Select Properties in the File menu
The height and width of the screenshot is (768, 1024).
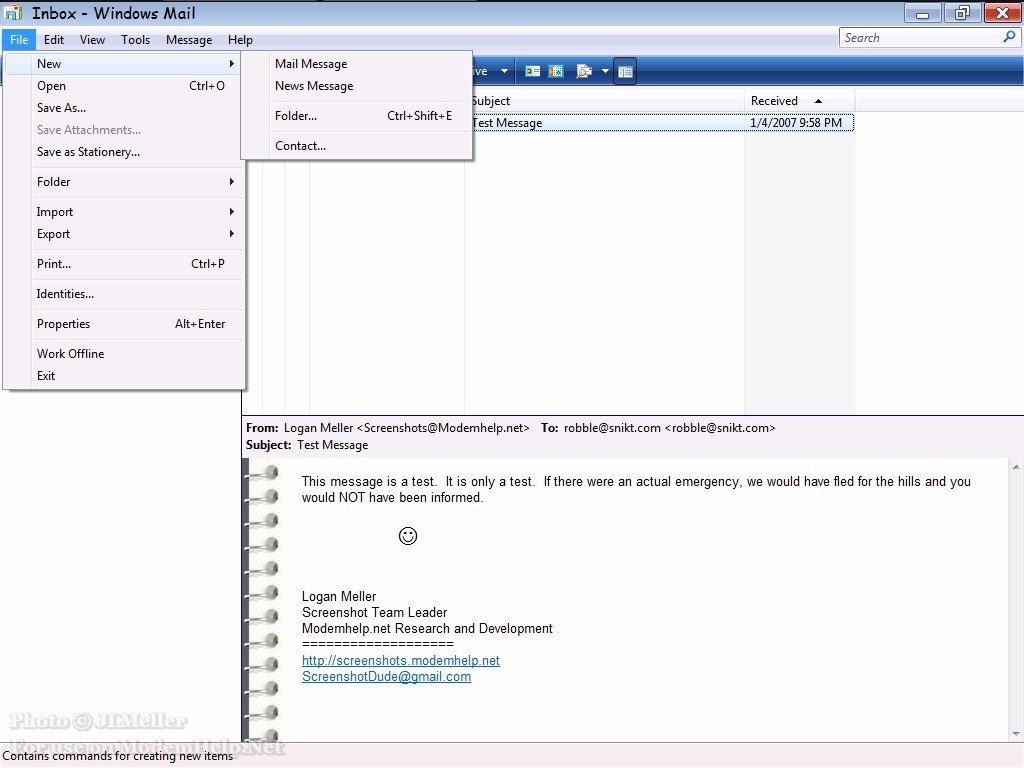coord(124,324)
